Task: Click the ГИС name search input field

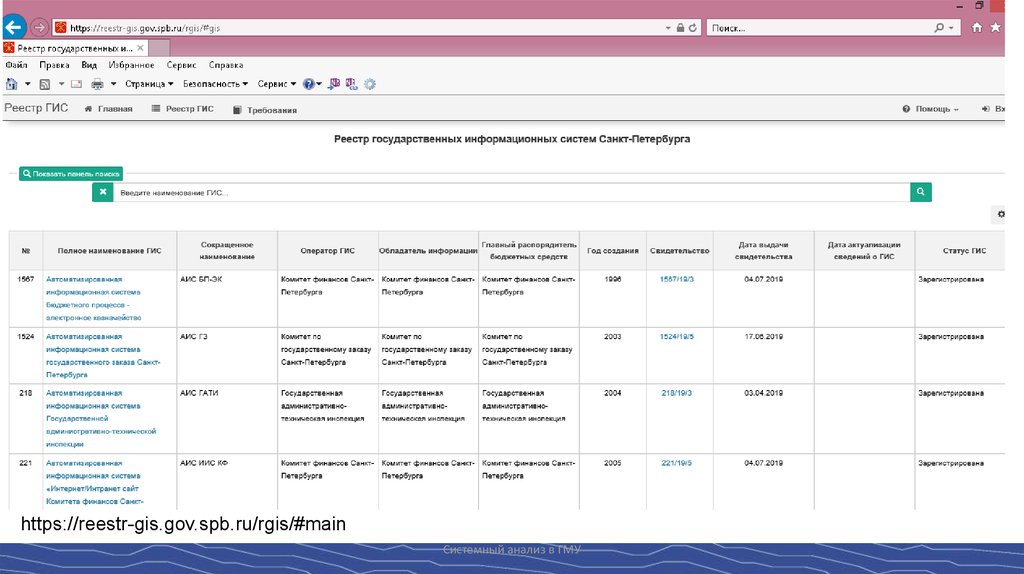Action: 510,192
